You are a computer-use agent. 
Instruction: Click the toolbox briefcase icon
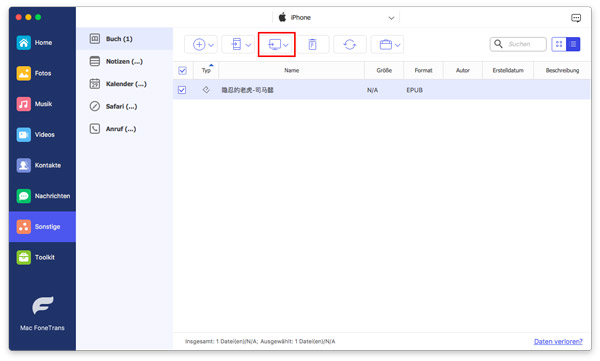(385, 44)
